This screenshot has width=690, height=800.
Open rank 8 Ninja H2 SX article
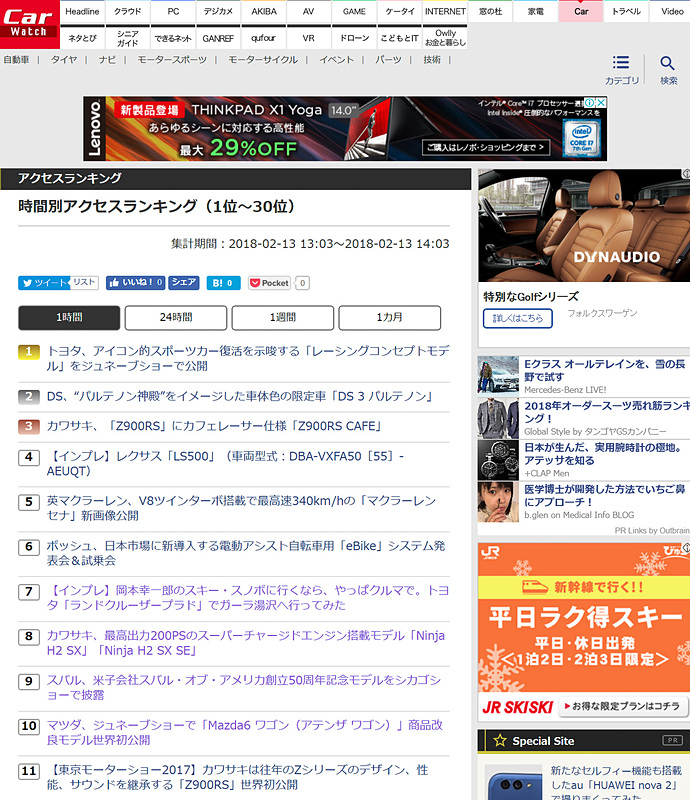(245, 642)
